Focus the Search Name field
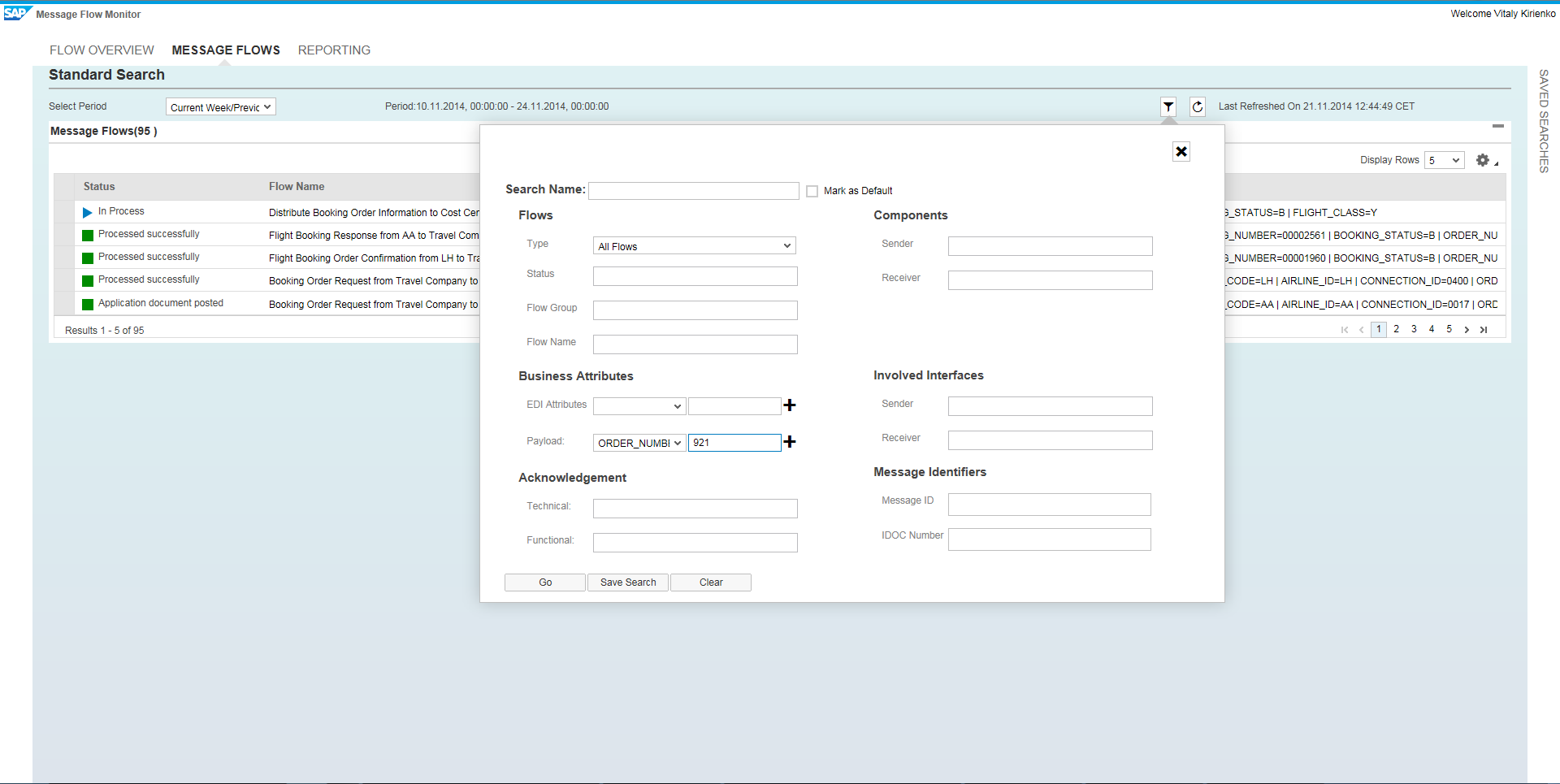Image resolution: width=1560 pixels, height=784 pixels. coord(694,191)
